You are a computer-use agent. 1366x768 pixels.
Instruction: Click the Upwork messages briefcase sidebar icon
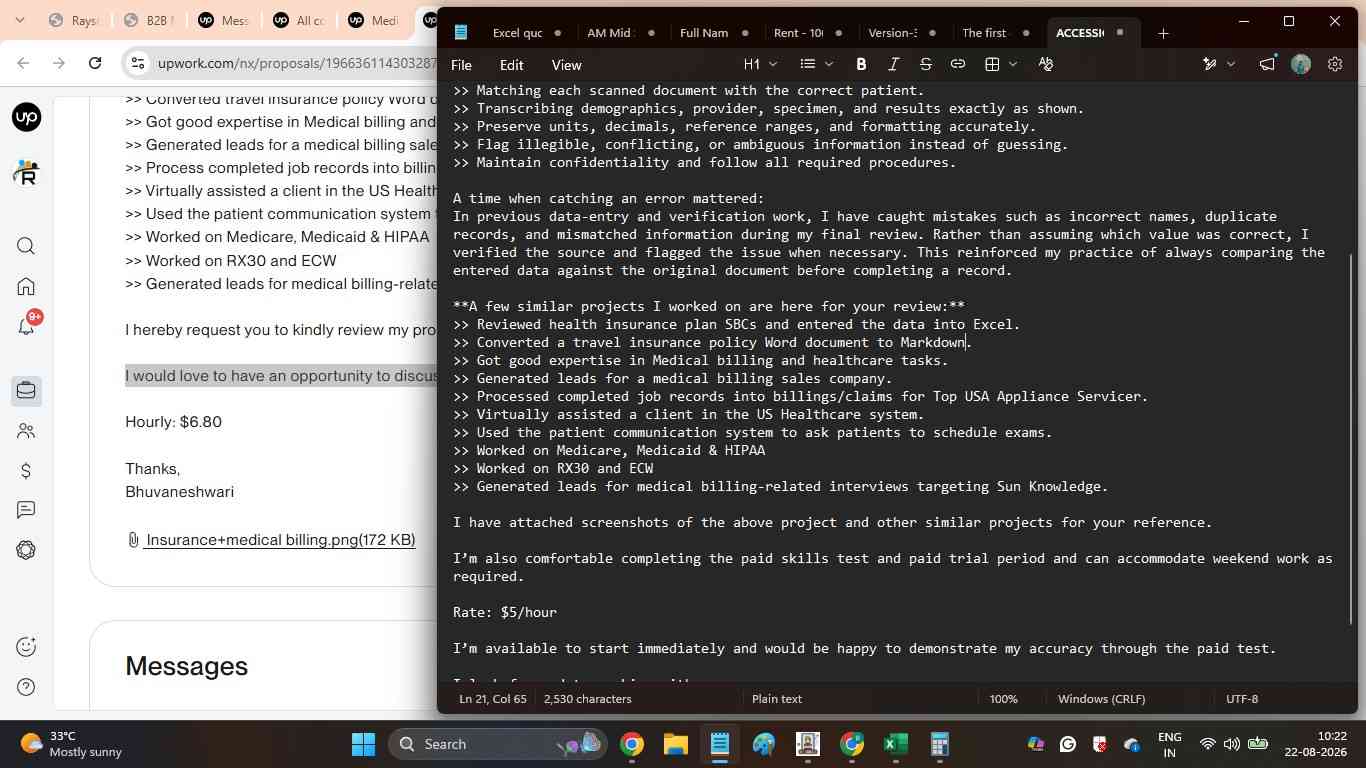[26, 390]
